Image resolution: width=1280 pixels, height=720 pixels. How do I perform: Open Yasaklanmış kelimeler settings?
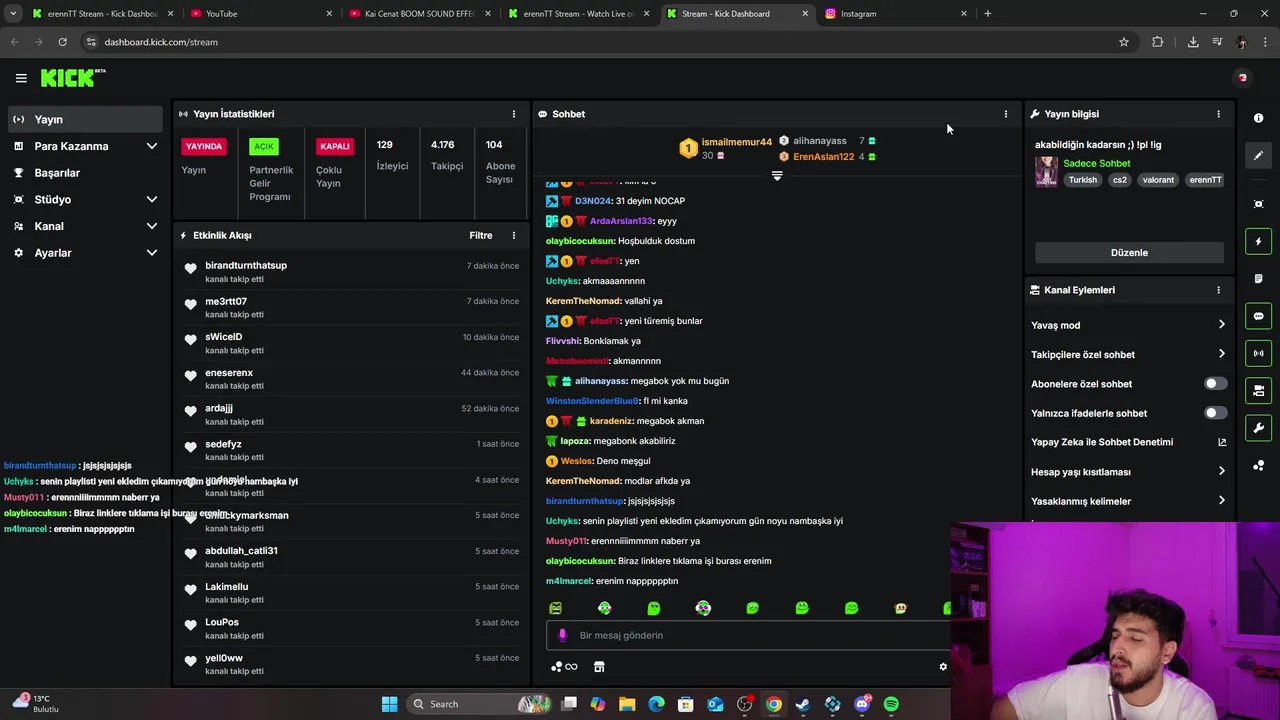coord(1129,501)
